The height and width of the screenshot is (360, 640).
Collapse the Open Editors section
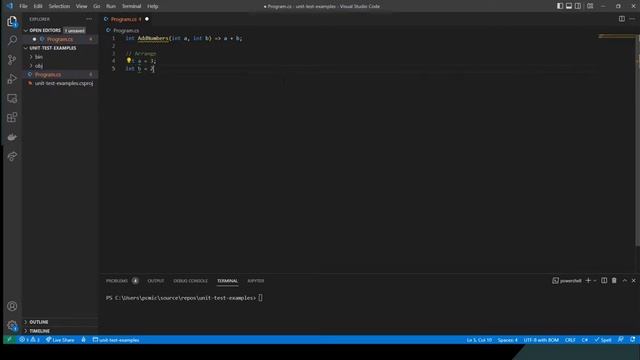tap(26, 31)
